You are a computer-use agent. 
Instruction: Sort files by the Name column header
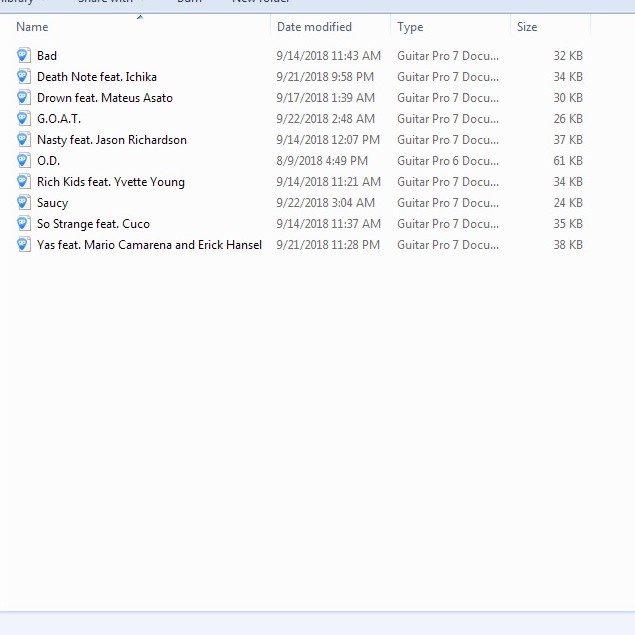33,27
